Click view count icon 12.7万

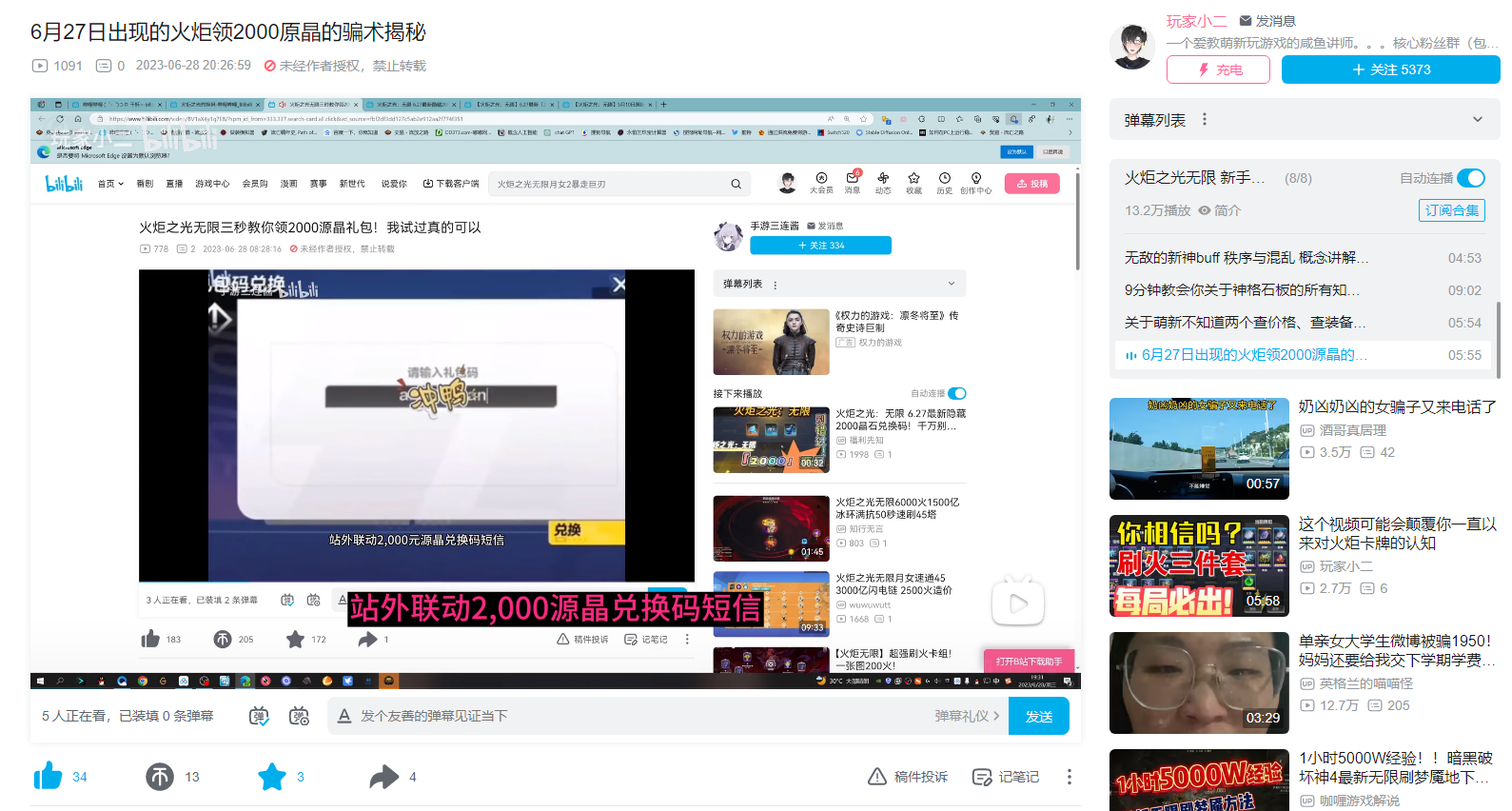point(1307,705)
